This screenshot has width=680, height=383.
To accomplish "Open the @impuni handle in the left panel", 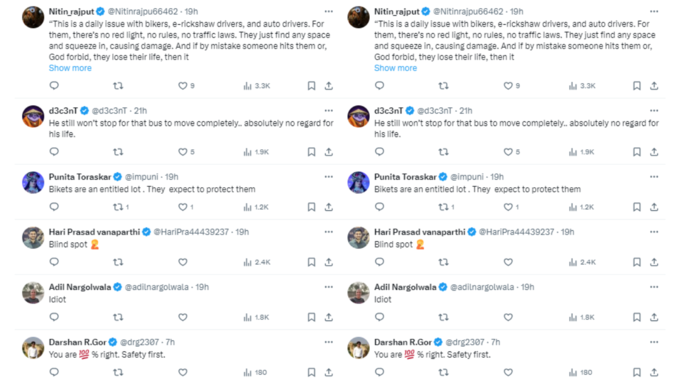I will [141, 177].
